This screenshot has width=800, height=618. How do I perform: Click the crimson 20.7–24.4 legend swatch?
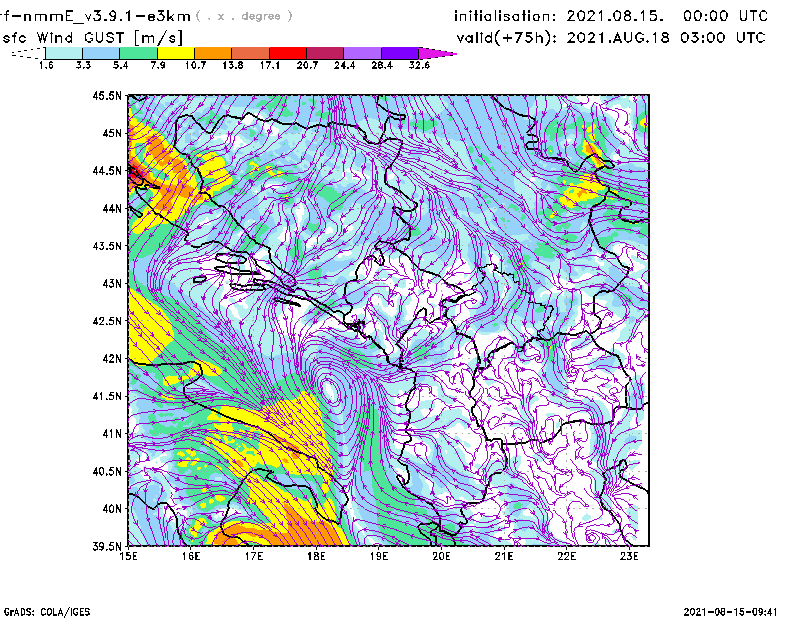(x=325, y=53)
